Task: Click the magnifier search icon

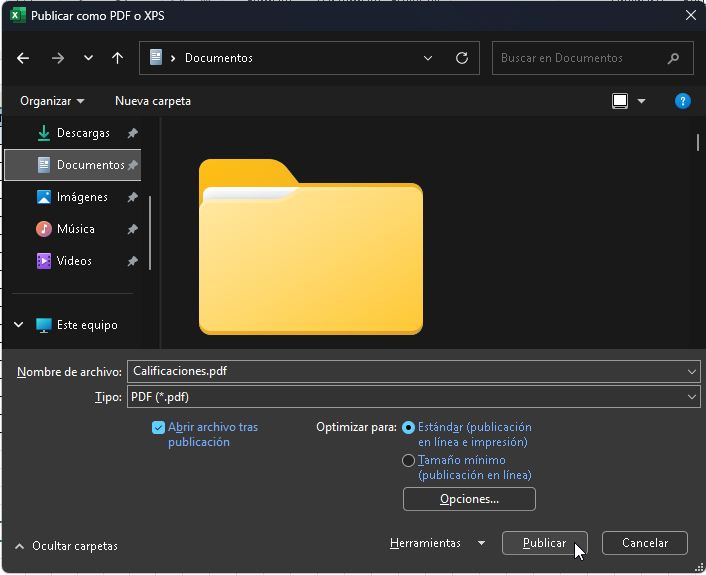Action: pyautogui.click(x=673, y=58)
